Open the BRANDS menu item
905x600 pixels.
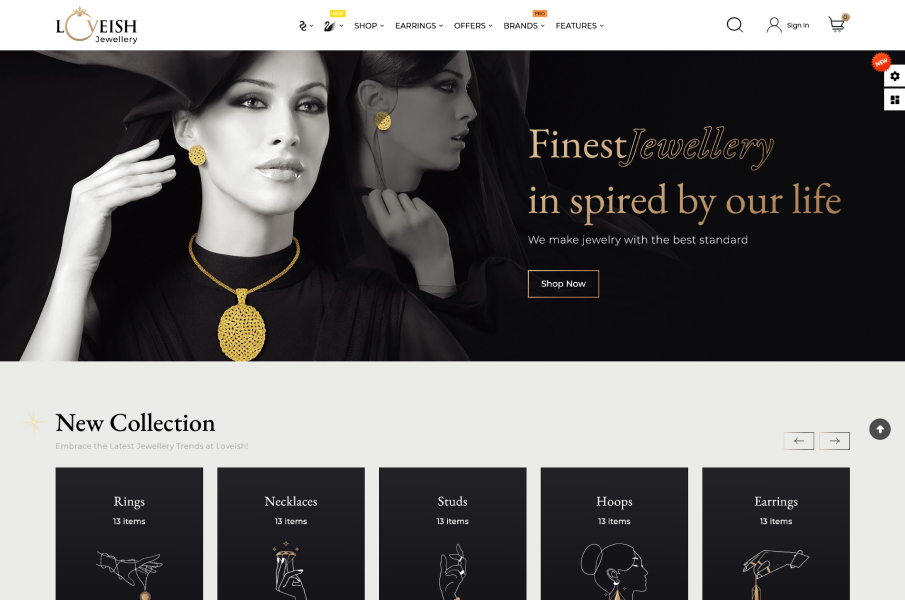[524, 26]
